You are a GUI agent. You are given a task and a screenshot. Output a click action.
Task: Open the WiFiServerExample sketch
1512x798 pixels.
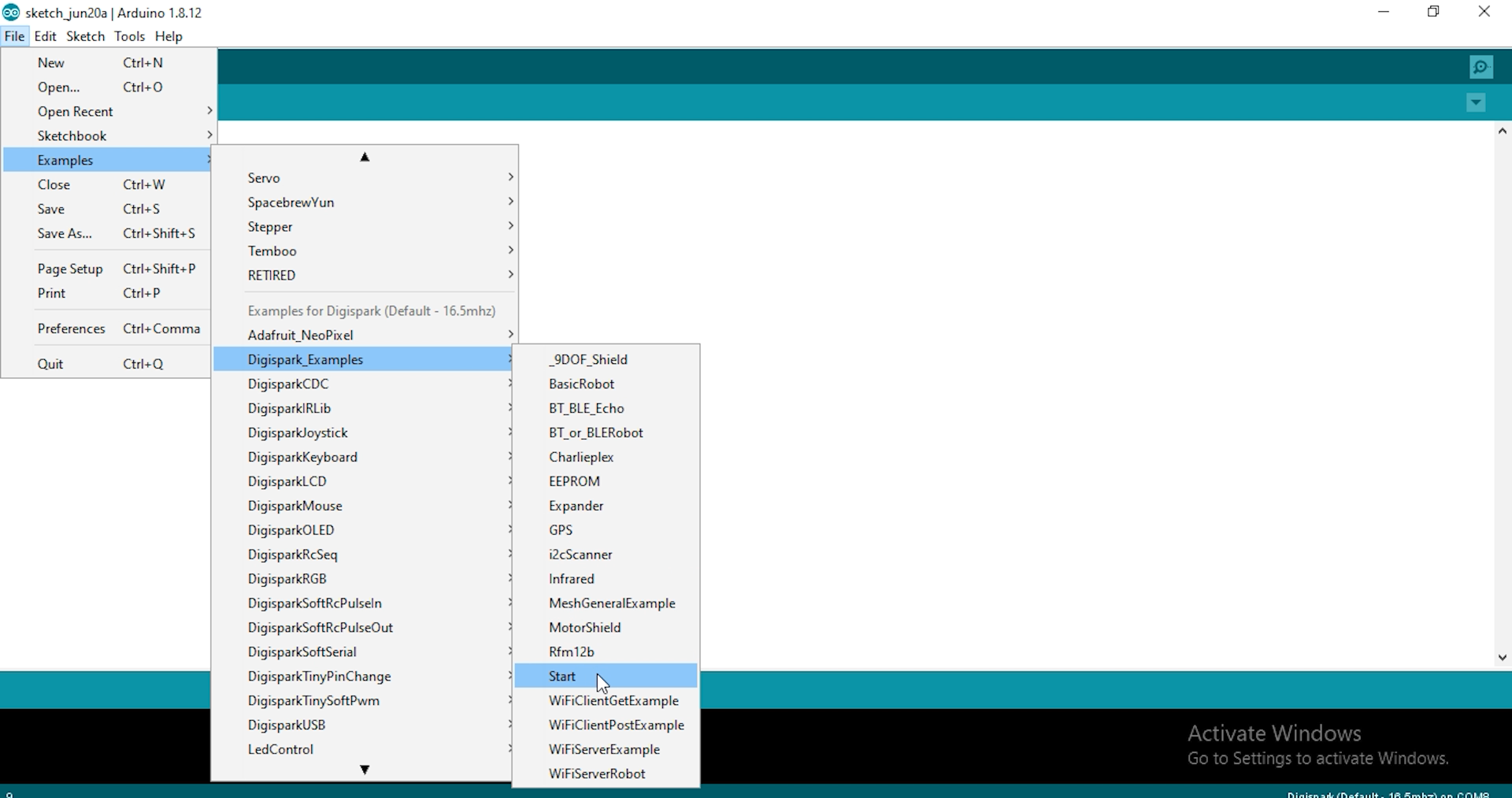tap(604, 749)
